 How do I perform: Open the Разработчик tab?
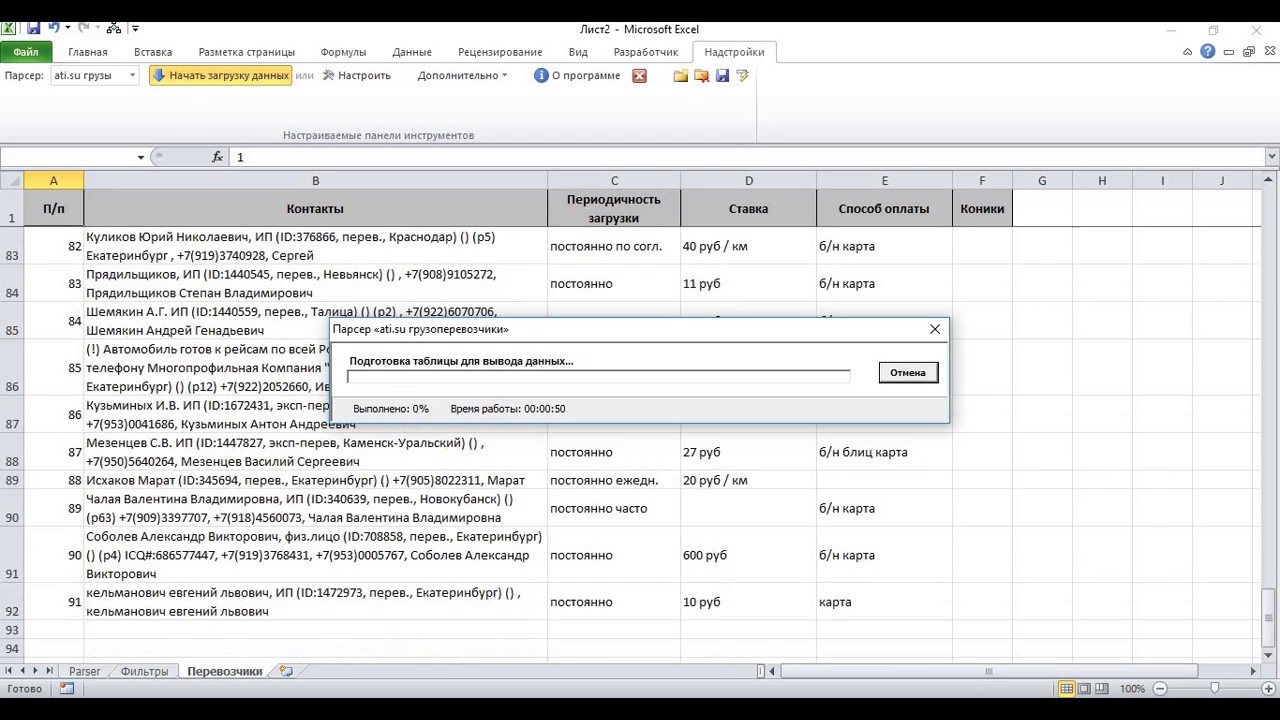tap(646, 52)
